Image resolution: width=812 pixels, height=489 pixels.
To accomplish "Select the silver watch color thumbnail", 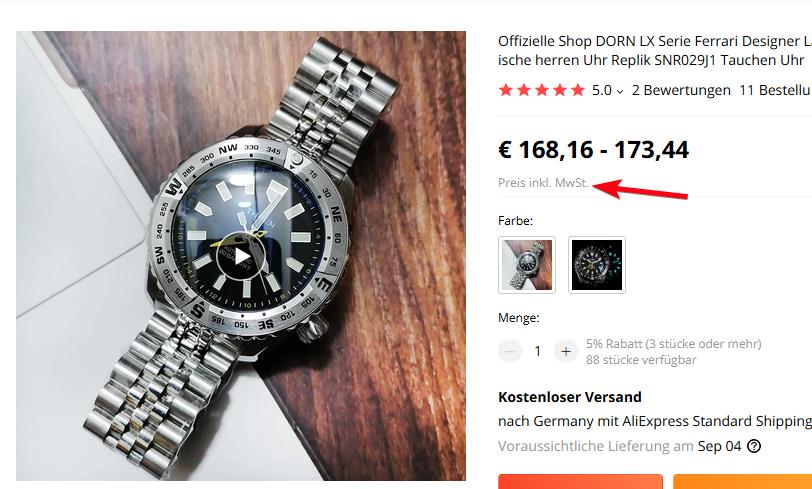I will tap(527, 265).
